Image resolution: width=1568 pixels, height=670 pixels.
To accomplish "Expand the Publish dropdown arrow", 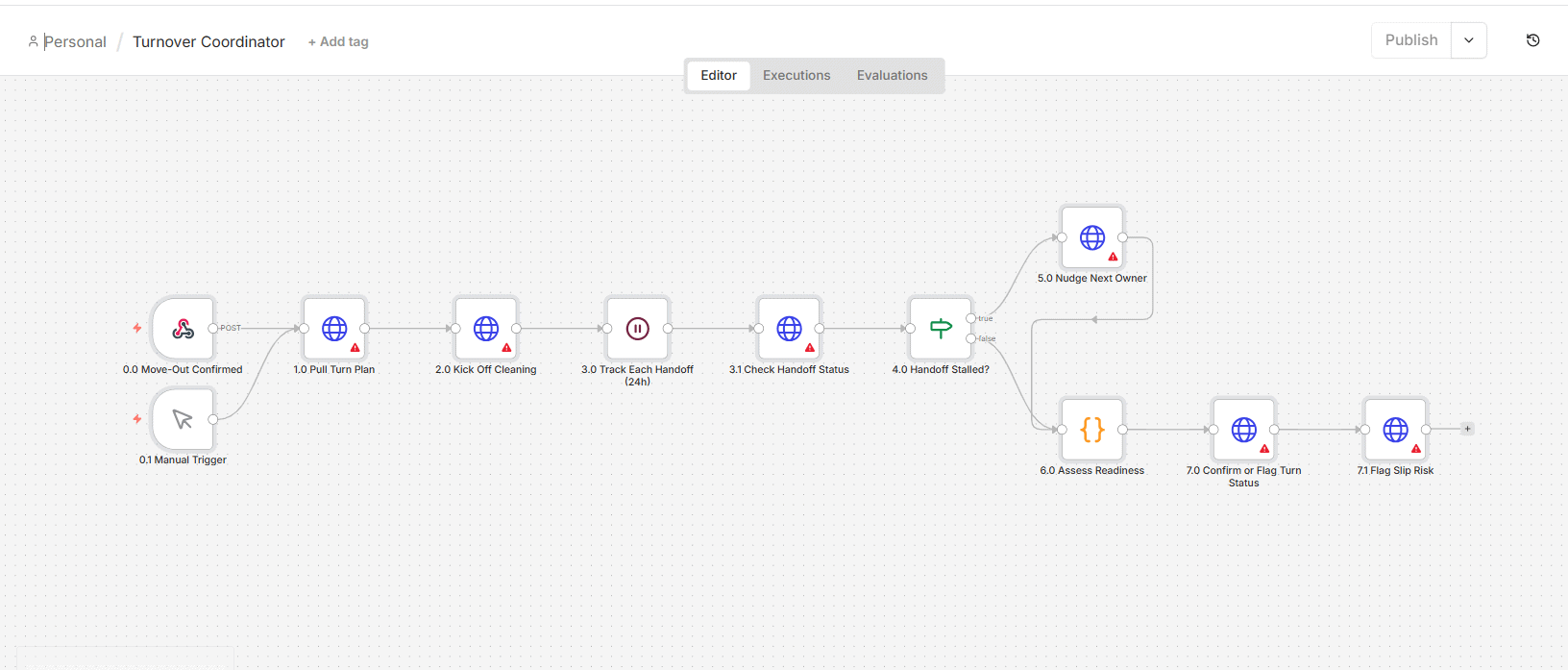I will point(1469,40).
